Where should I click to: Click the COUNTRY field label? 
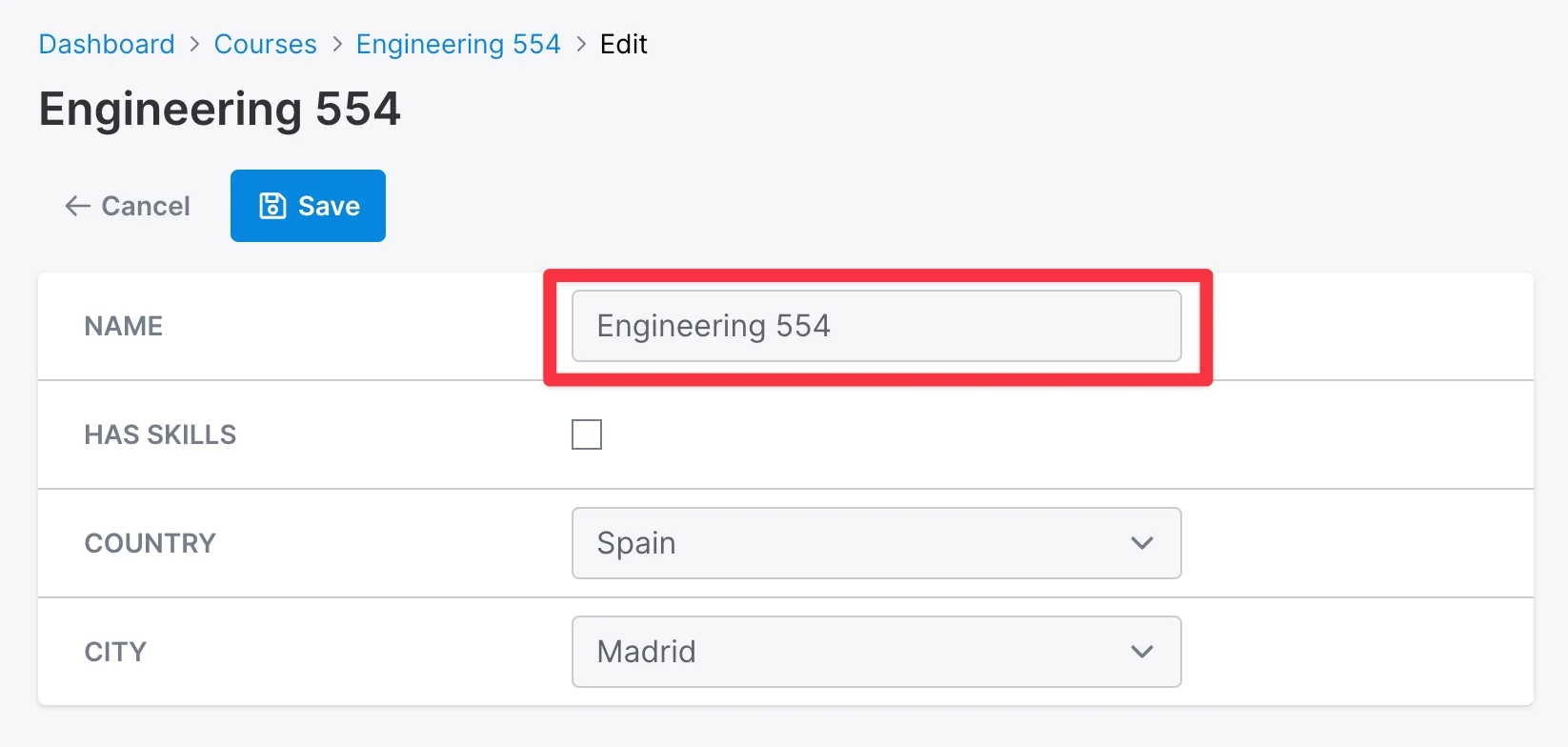click(x=151, y=543)
